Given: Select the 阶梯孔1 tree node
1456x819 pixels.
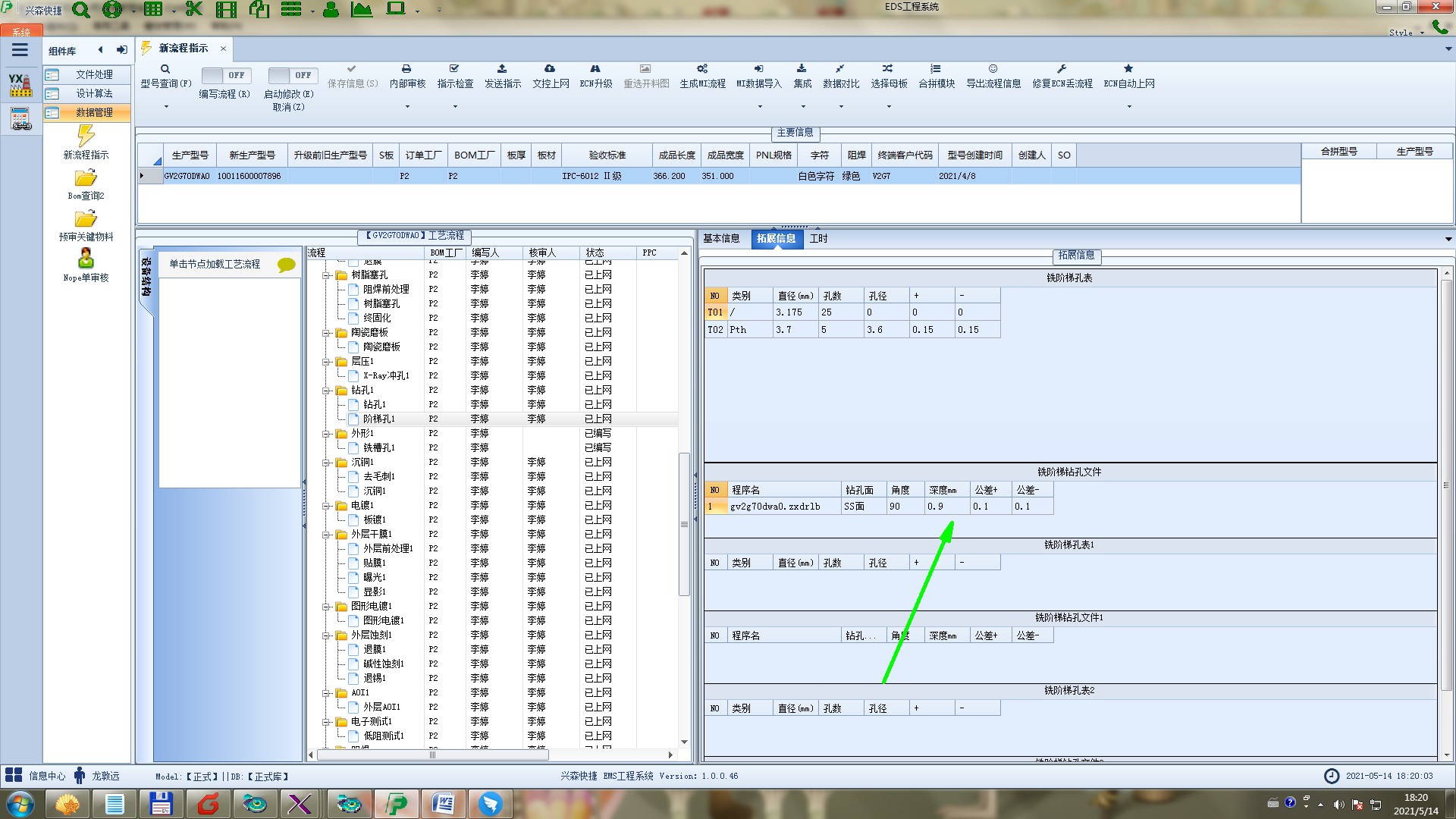Looking at the screenshot, I should tap(378, 419).
